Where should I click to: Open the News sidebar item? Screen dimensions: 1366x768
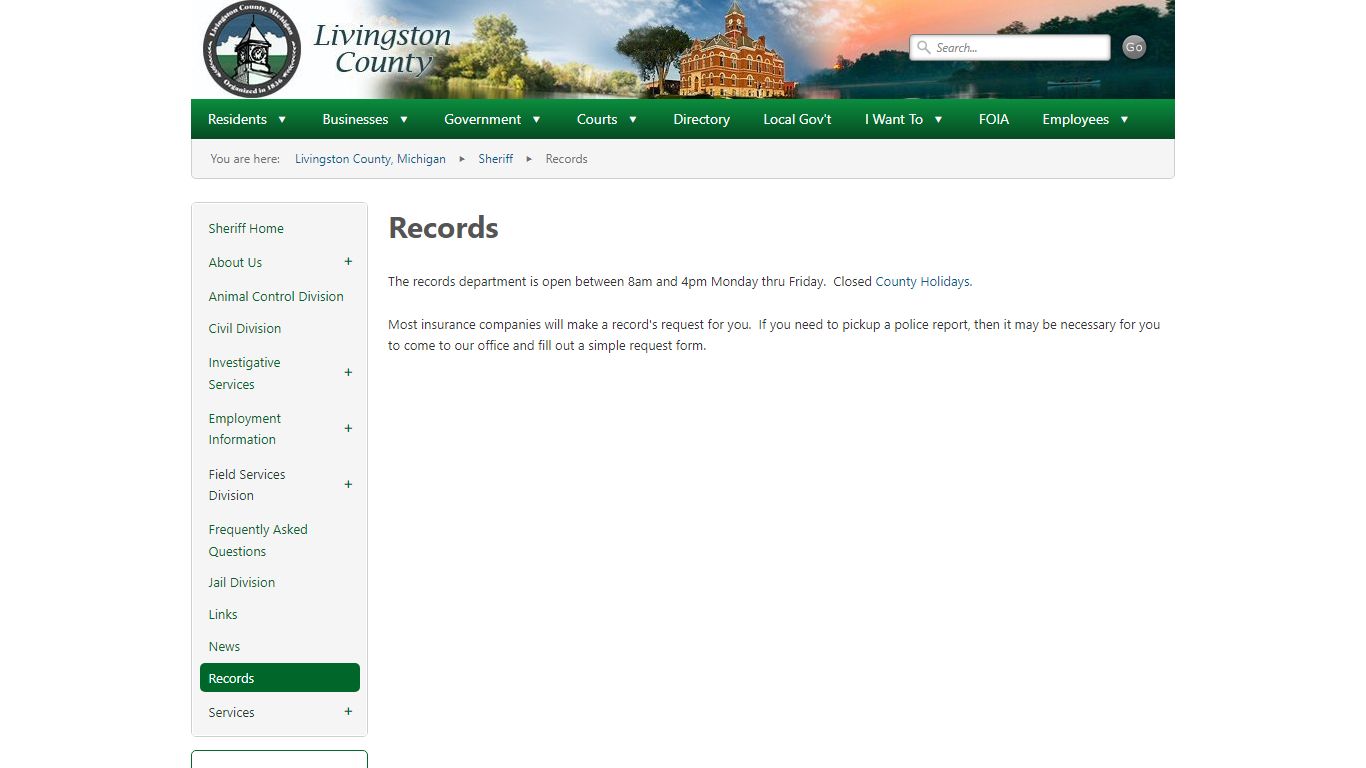coord(224,646)
